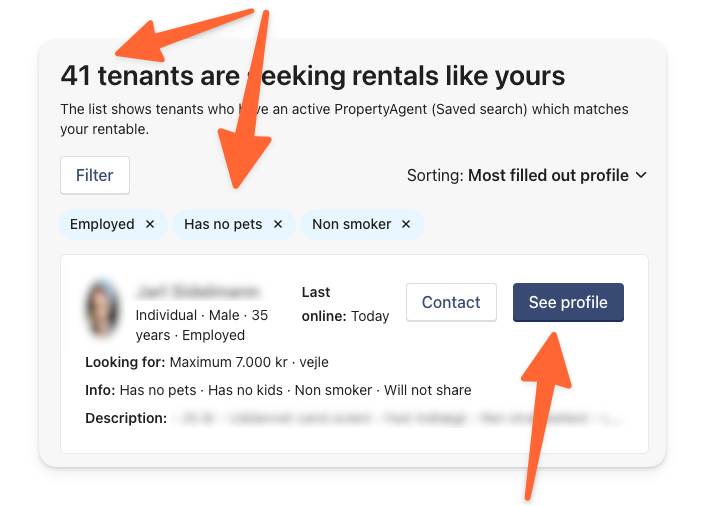The height and width of the screenshot is (506, 705).
Task: Click the Info line about pets and kids
Action: [278, 390]
